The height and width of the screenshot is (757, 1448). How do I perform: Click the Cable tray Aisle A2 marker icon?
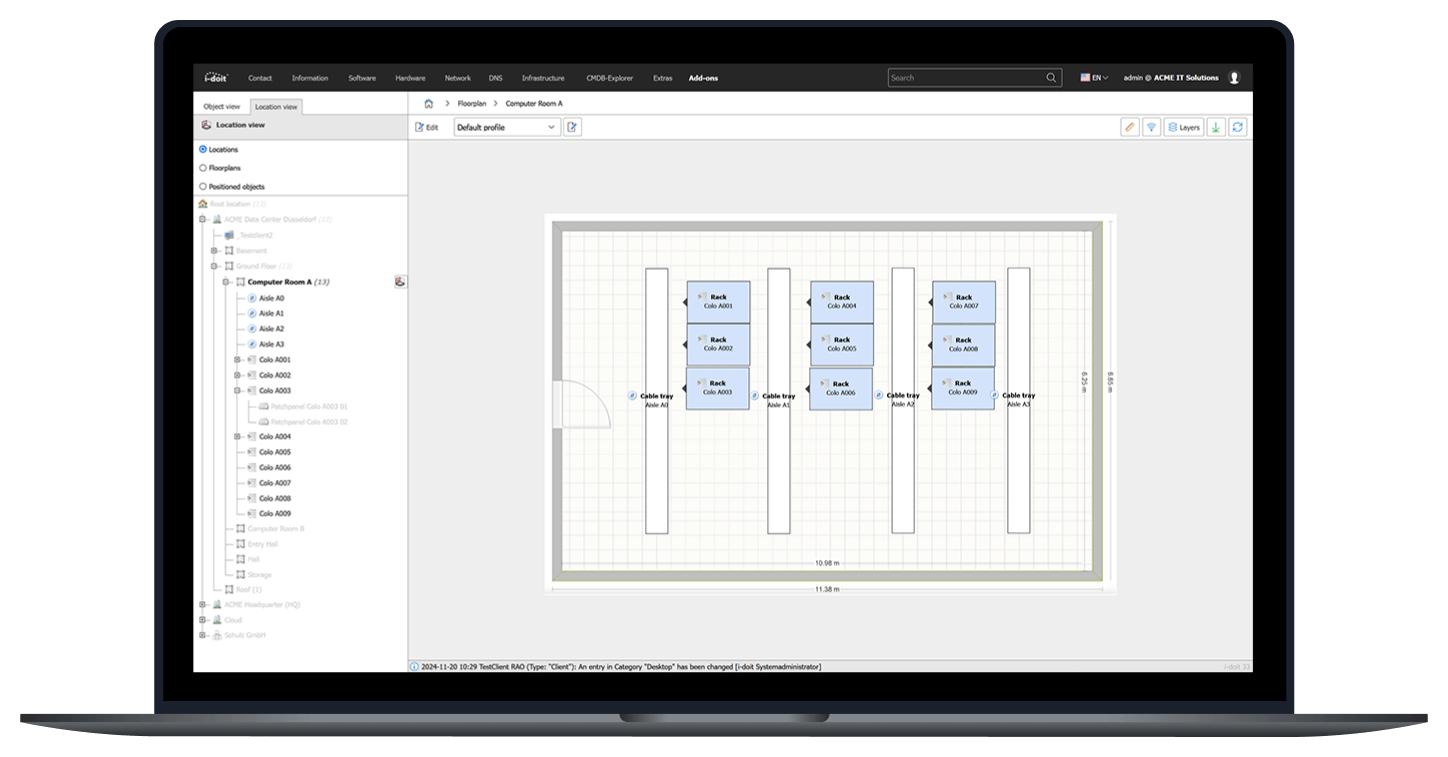tap(879, 396)
